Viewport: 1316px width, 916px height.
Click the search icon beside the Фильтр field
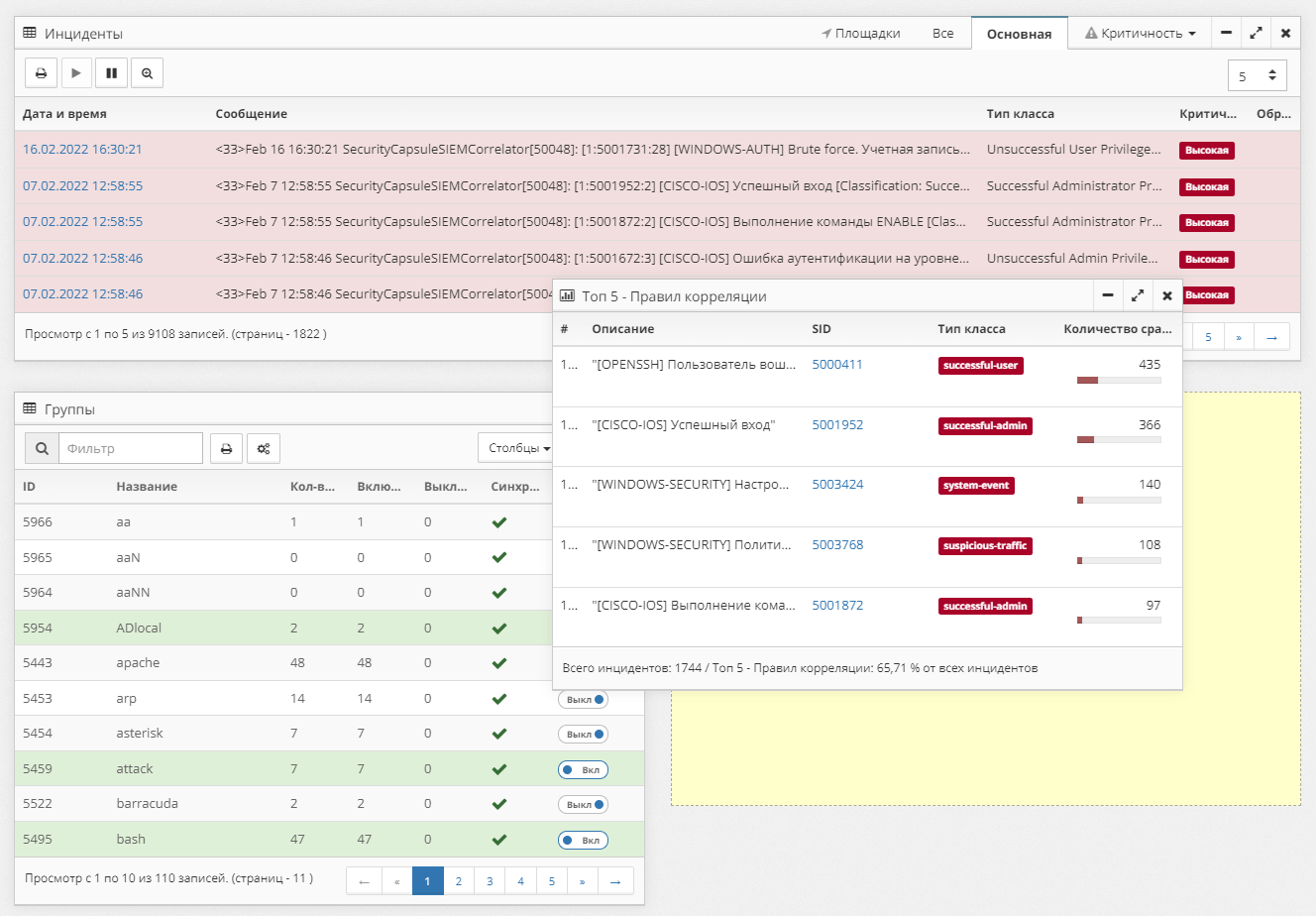click(42, 449)
